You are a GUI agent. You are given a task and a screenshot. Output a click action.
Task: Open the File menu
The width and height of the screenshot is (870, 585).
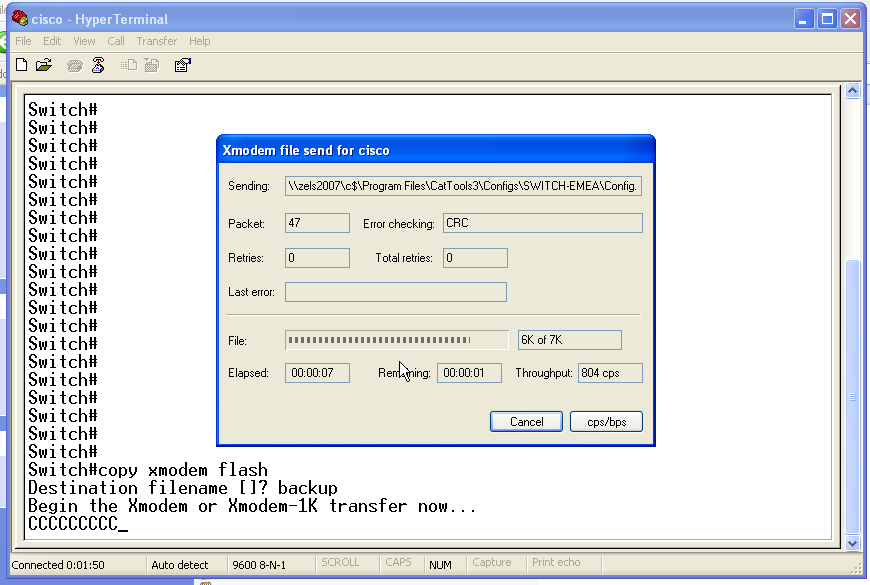(22, 41)
